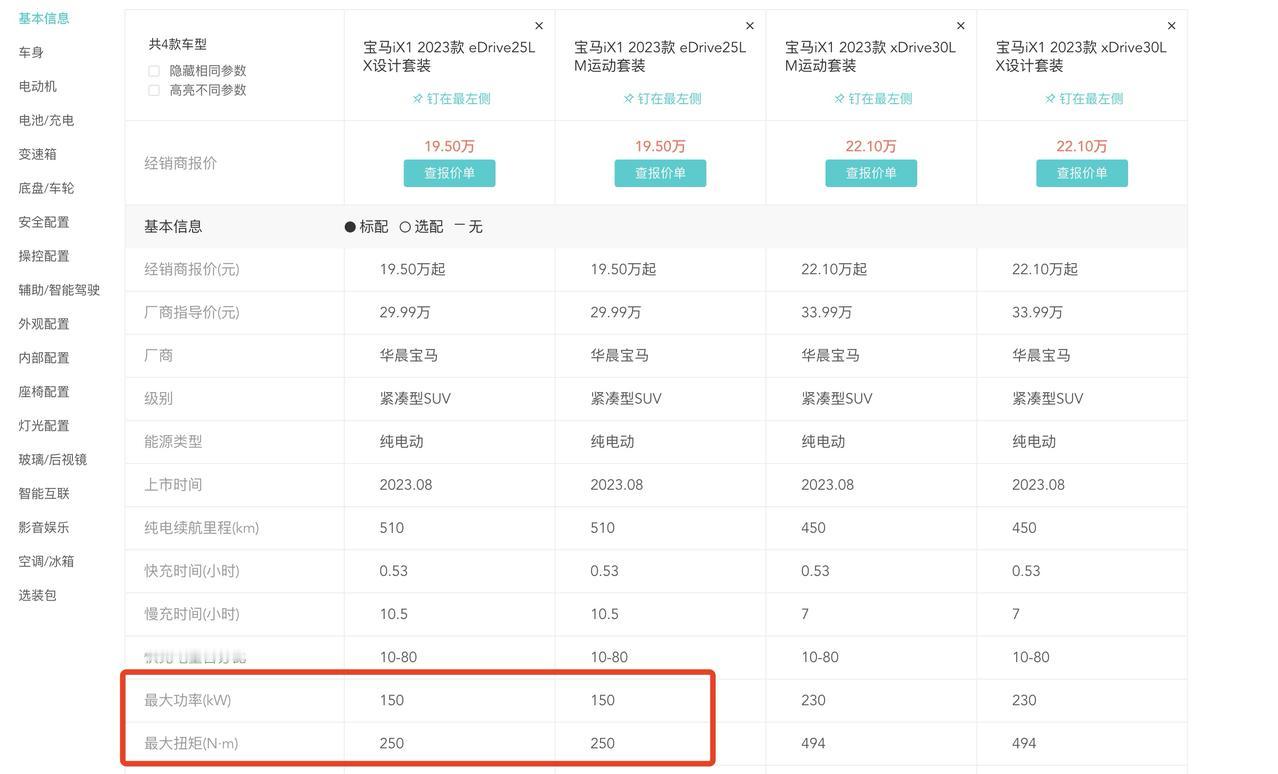Jump to the 智能互联 section
The width and height of the screenshot is (1278, 774).
click(44, 494)
